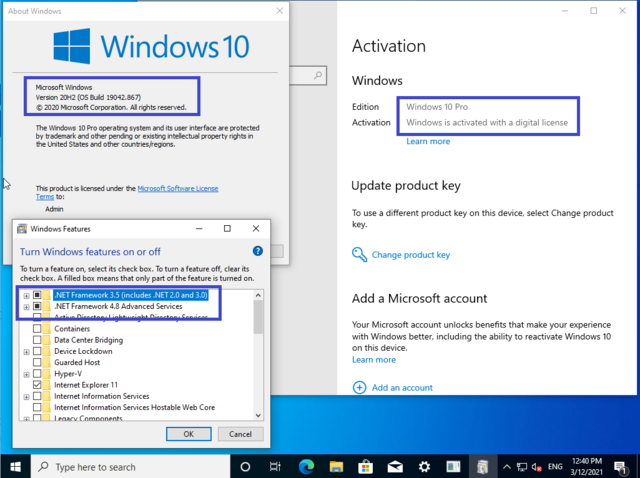Close the About Windows dialog
Screen dimensions: 640x478
pos(280,11)
